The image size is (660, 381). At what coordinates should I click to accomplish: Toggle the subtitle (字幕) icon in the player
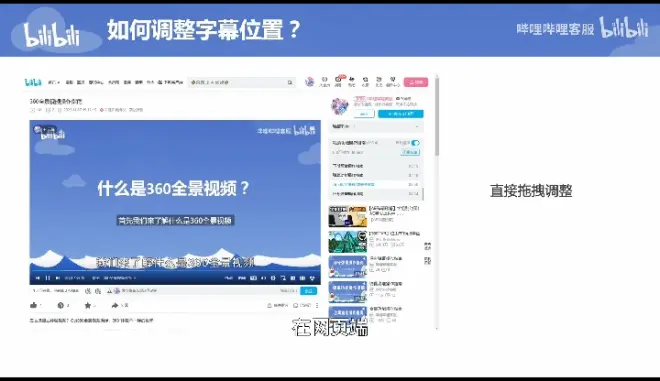pos(253,278)
